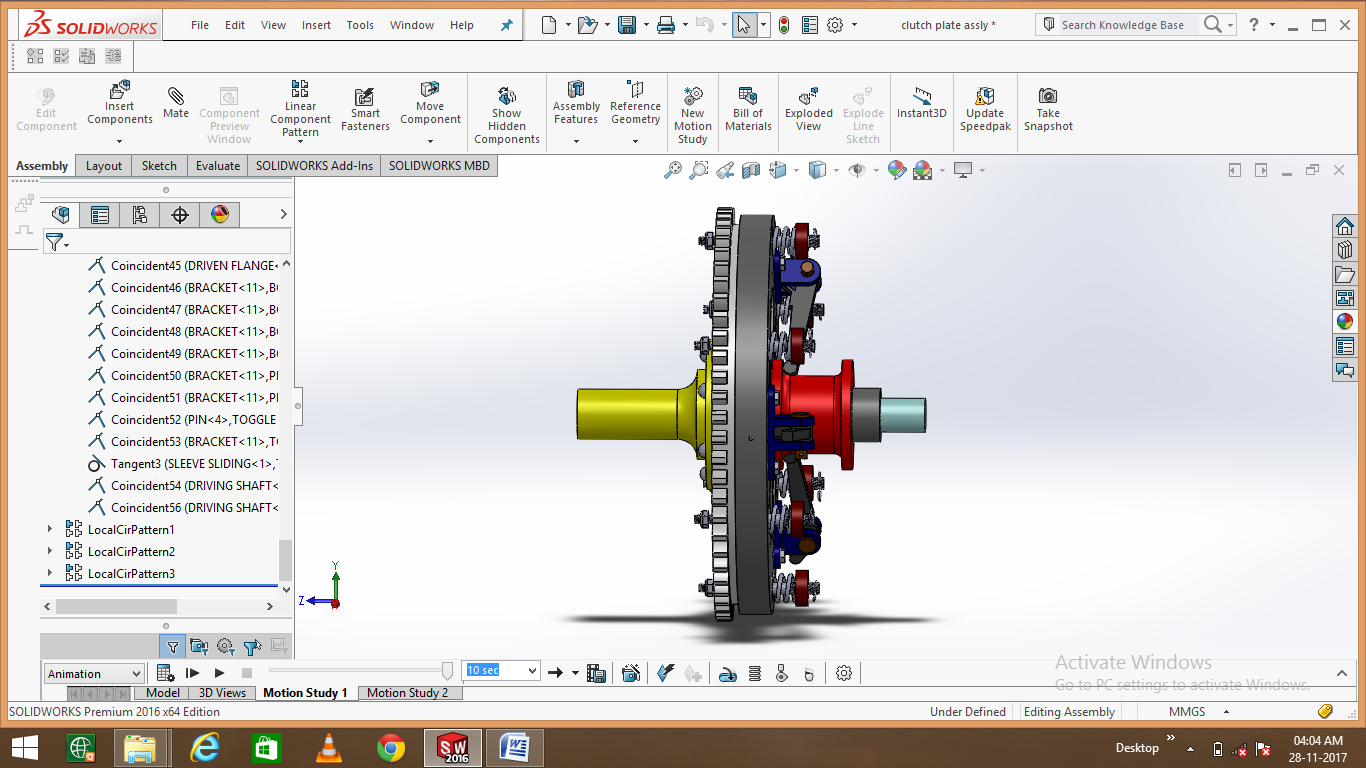Switch to the Motion Study 2 tab
Viewport: 1366px width, 768px height.
pyautogui.click(x=410, y=692)
